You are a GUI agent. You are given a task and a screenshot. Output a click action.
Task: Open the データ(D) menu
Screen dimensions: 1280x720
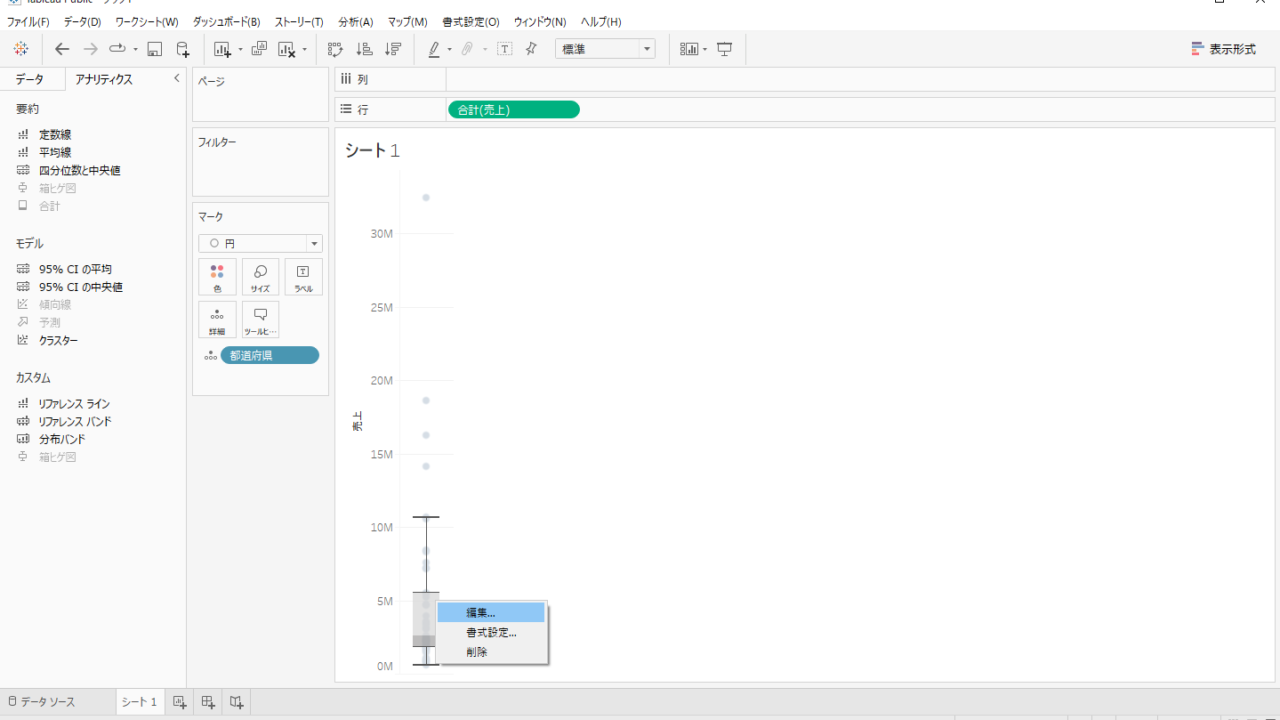pyautogui.click(x=82, y=21)
